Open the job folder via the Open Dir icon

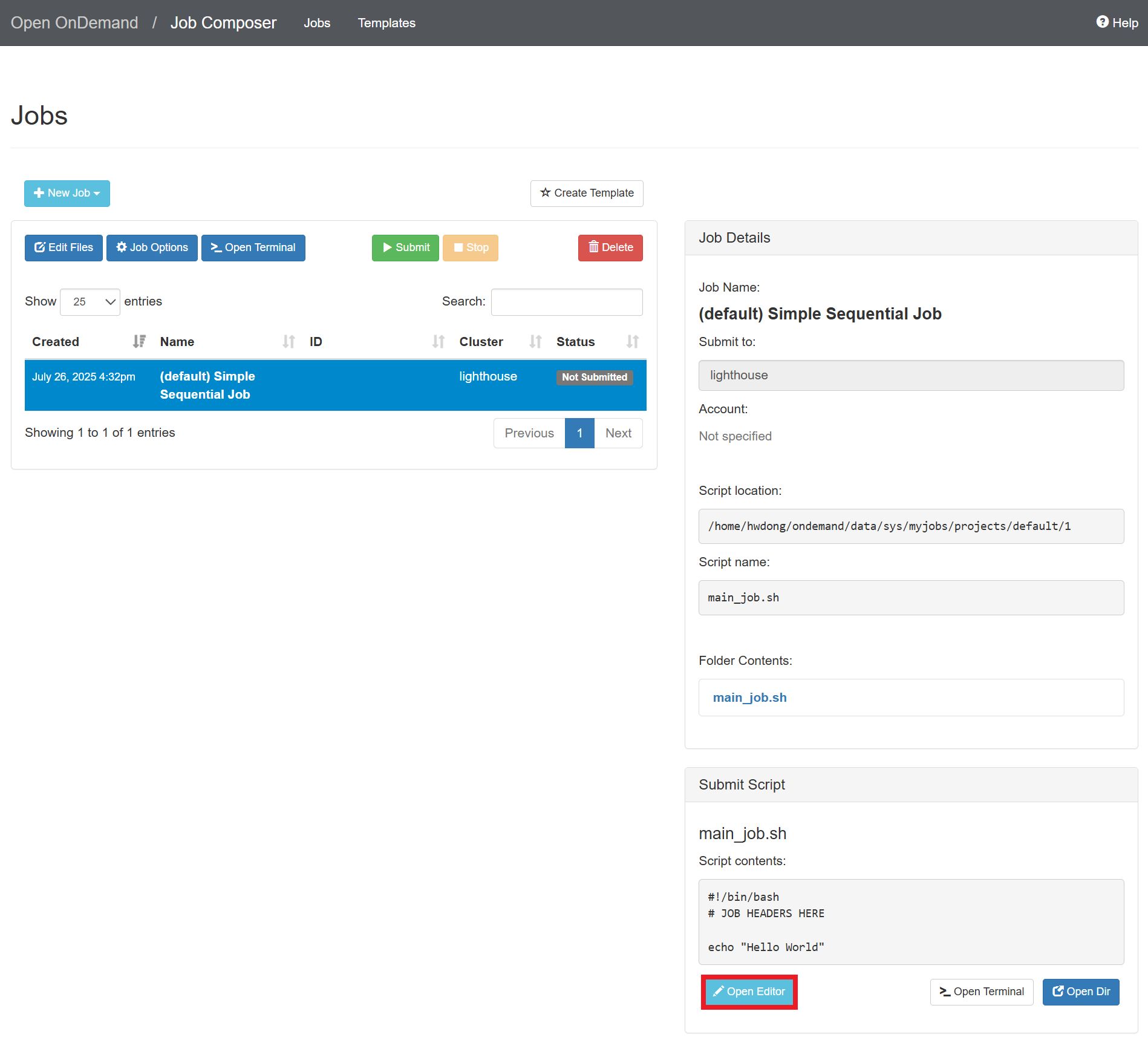point(1058,992)
